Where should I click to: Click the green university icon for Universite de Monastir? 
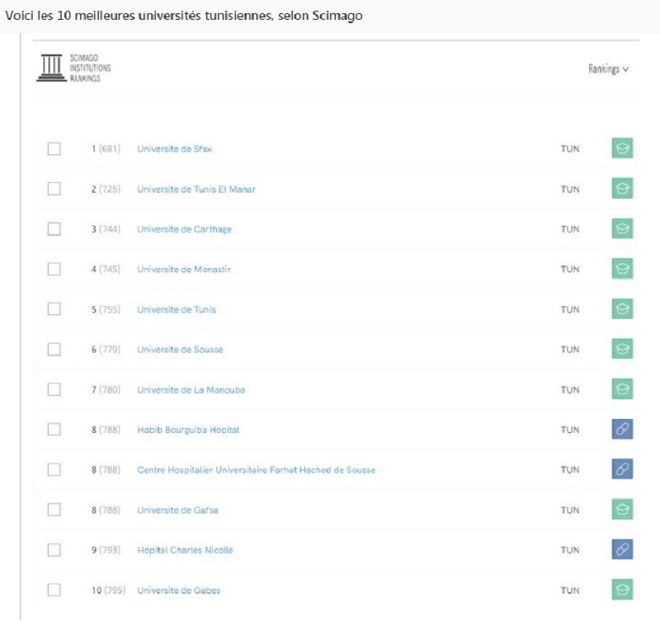[x=622, y=269]
